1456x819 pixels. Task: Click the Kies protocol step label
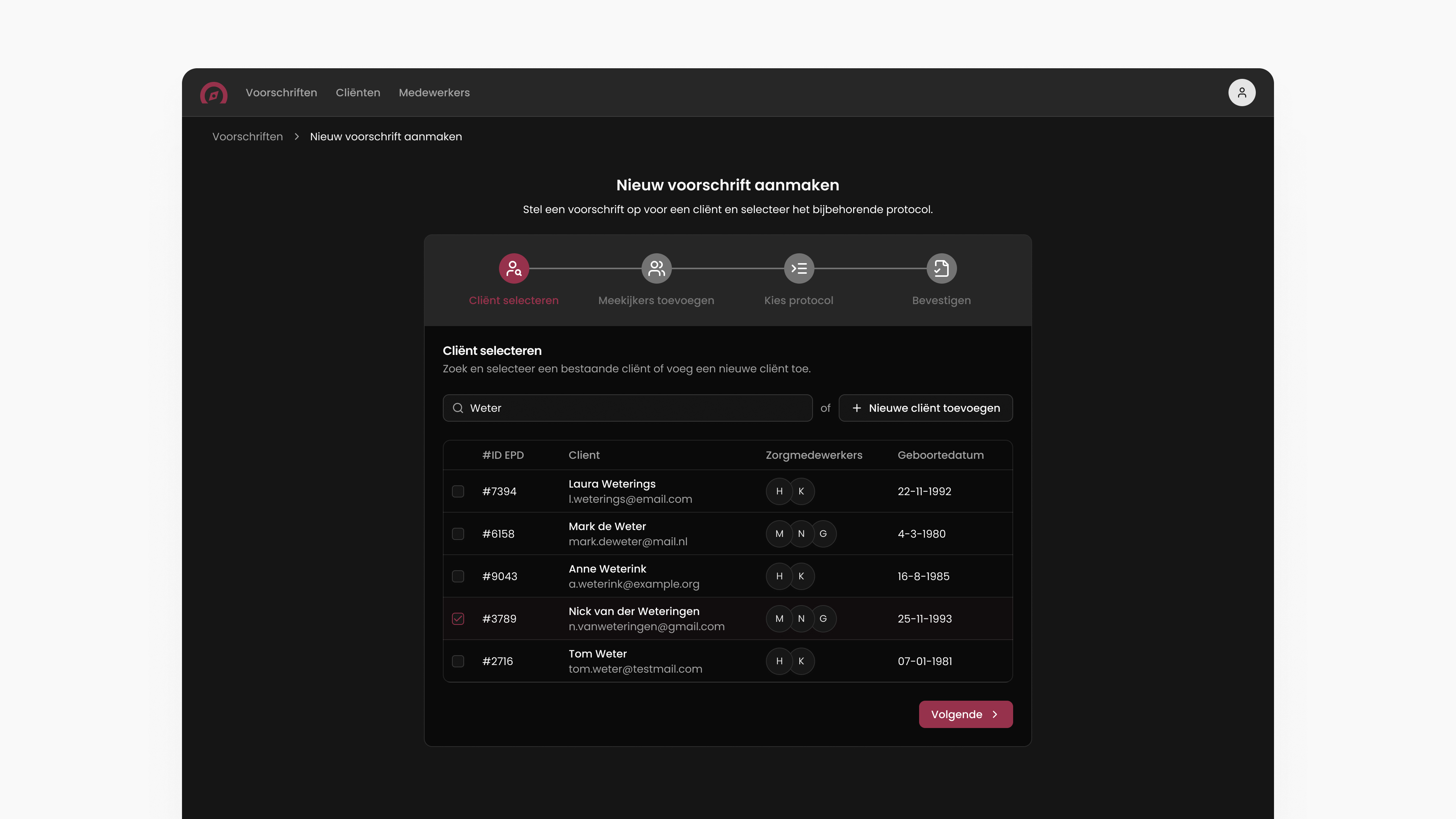pyautogui.click(x=799, y=300)
